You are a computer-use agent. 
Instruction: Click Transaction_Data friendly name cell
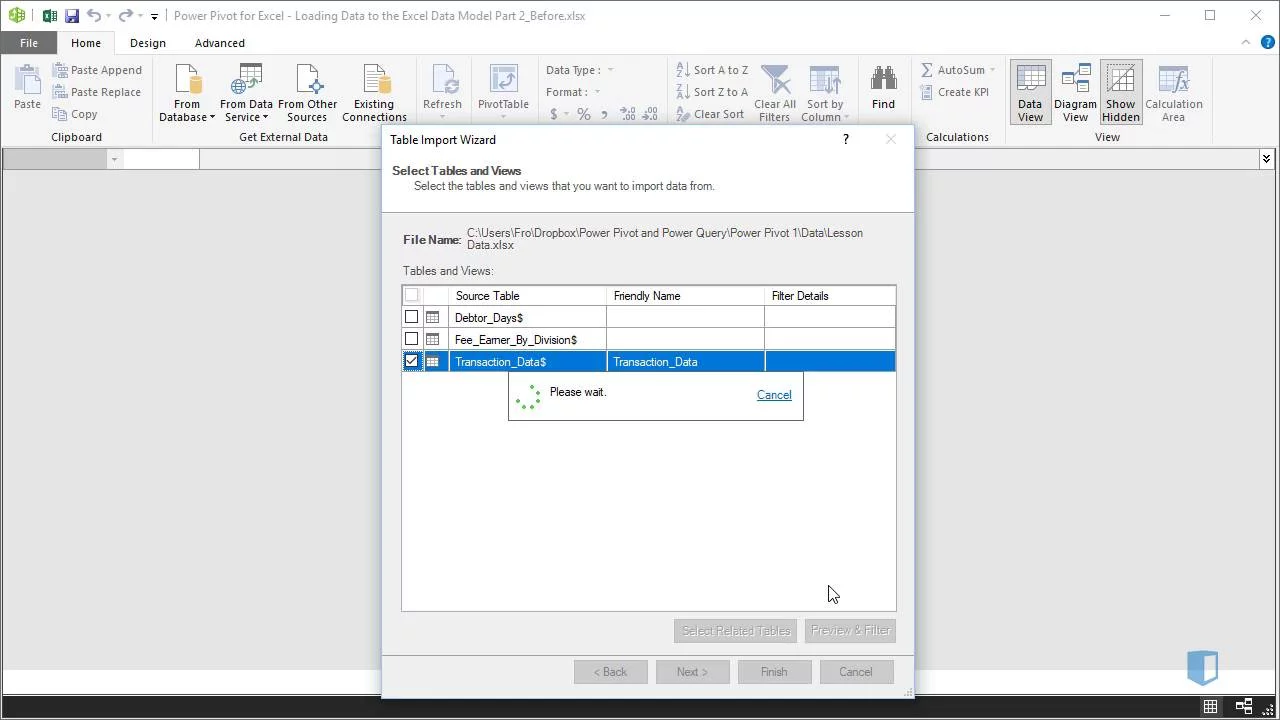[x=685, y=361]
